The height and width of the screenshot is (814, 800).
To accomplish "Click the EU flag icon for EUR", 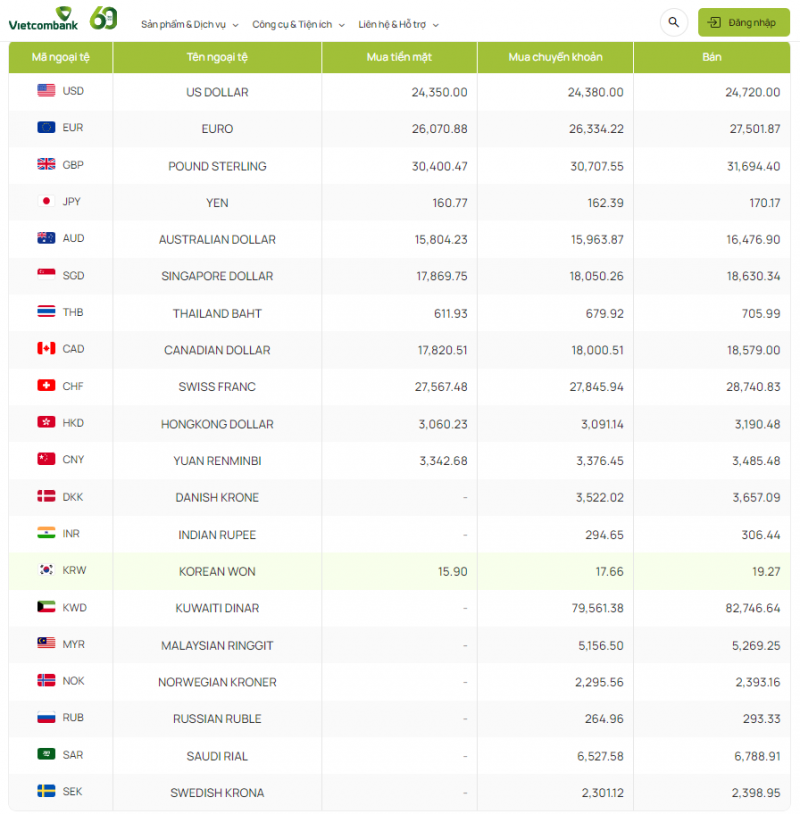I will (x=46, y=128).
